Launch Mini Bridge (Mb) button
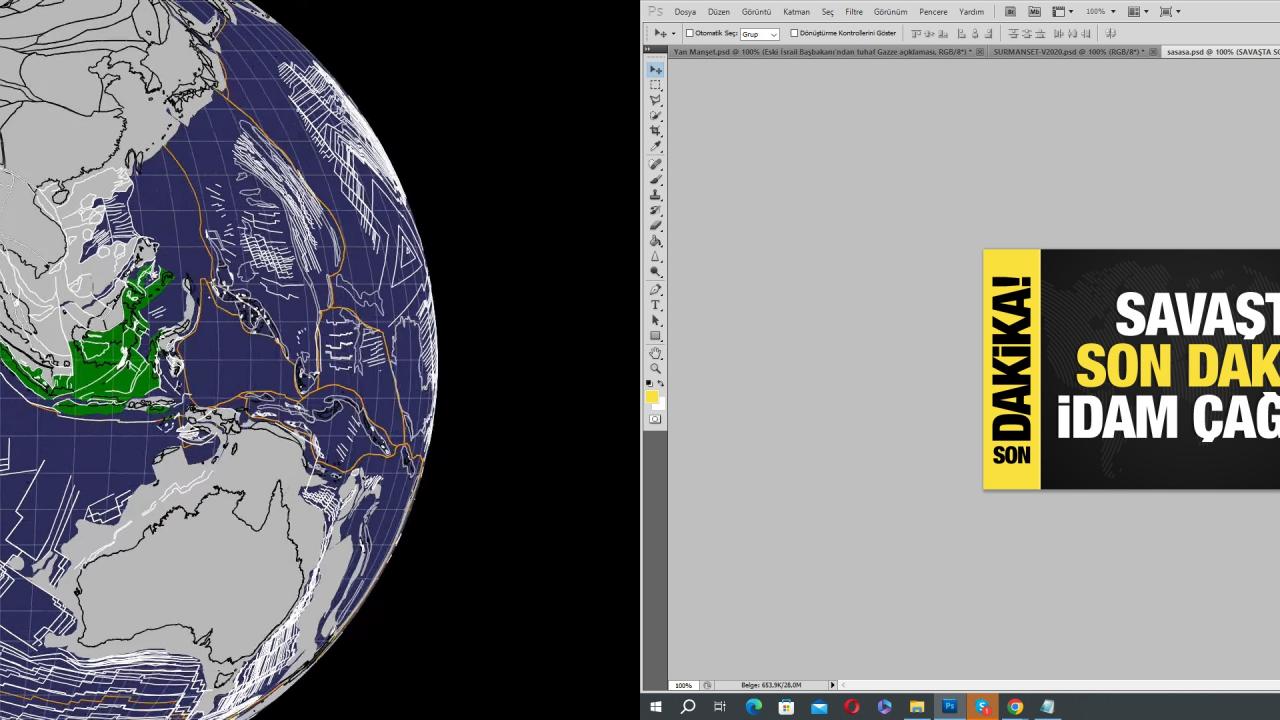1280x720 pixels. [1034, 12]
